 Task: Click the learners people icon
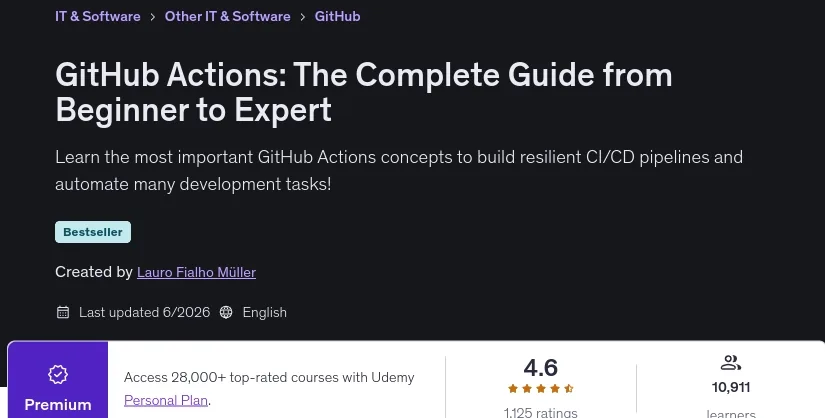point(730,363)
